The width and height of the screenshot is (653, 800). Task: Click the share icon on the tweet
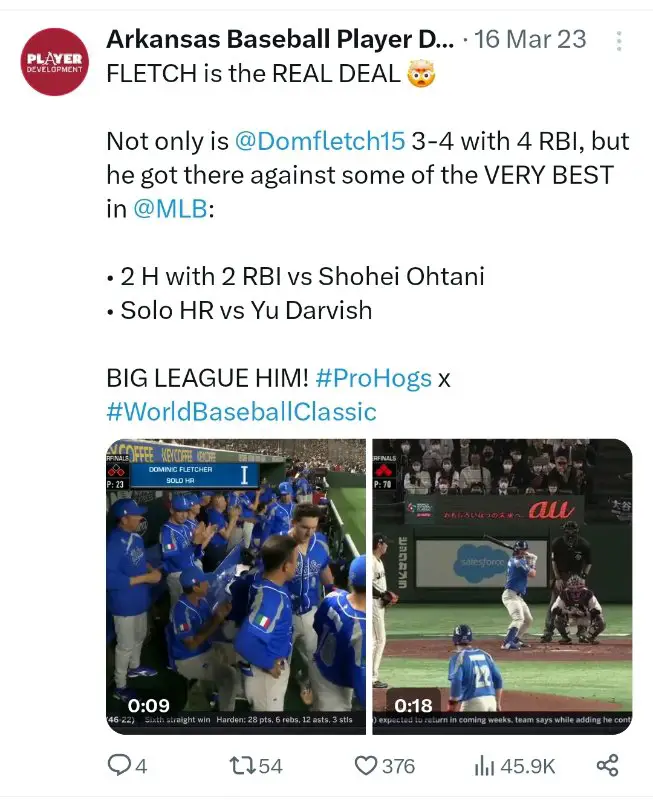point(607,766)
